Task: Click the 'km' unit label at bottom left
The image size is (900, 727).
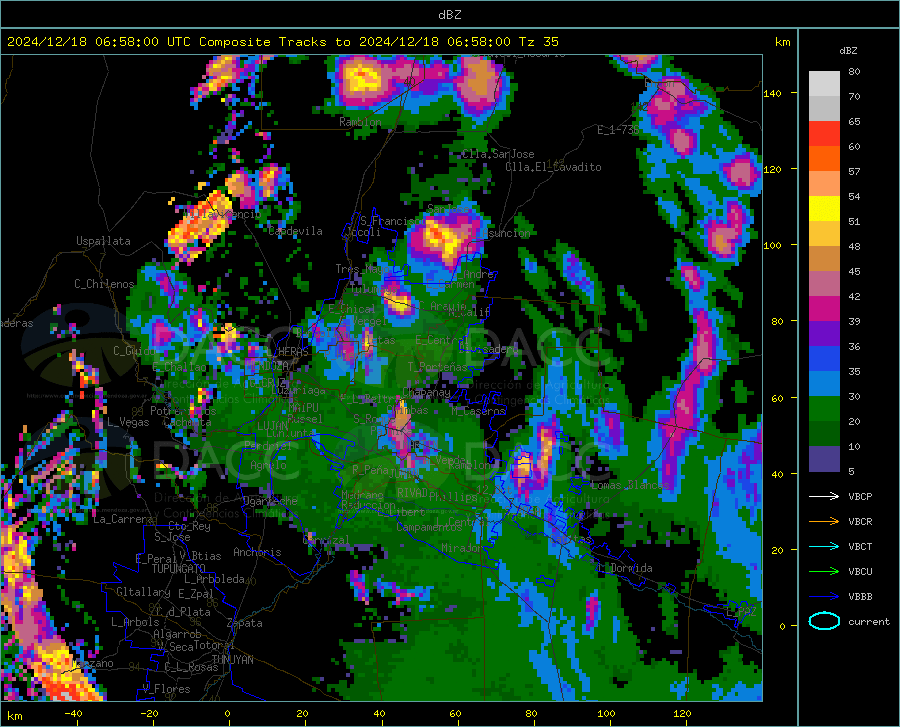Action: click(x=14, y=716)
